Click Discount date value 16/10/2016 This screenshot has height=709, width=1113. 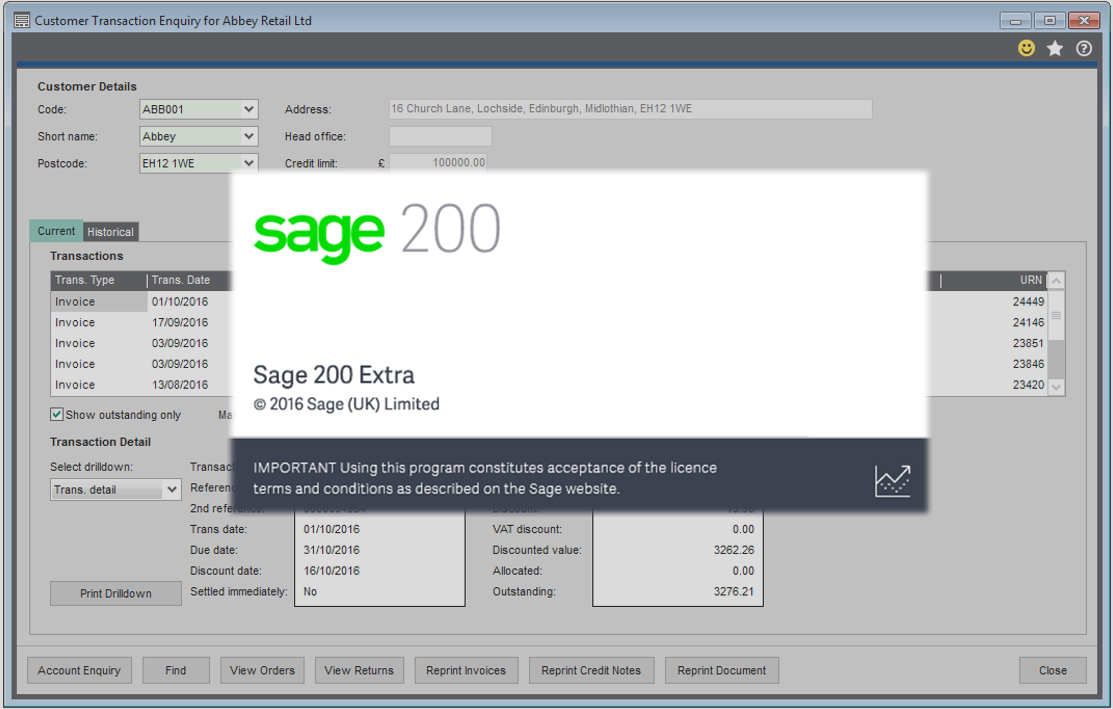[x=331, y=571]
